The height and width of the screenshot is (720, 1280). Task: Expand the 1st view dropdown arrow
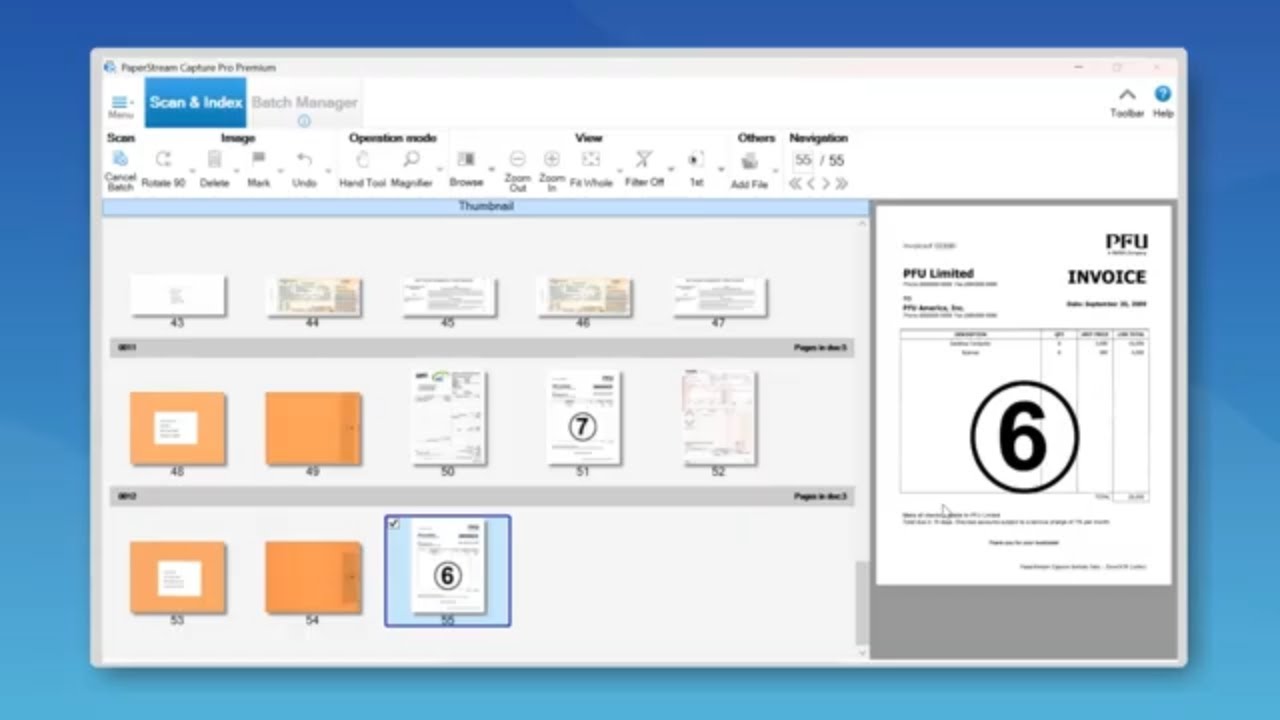point(721,169)
